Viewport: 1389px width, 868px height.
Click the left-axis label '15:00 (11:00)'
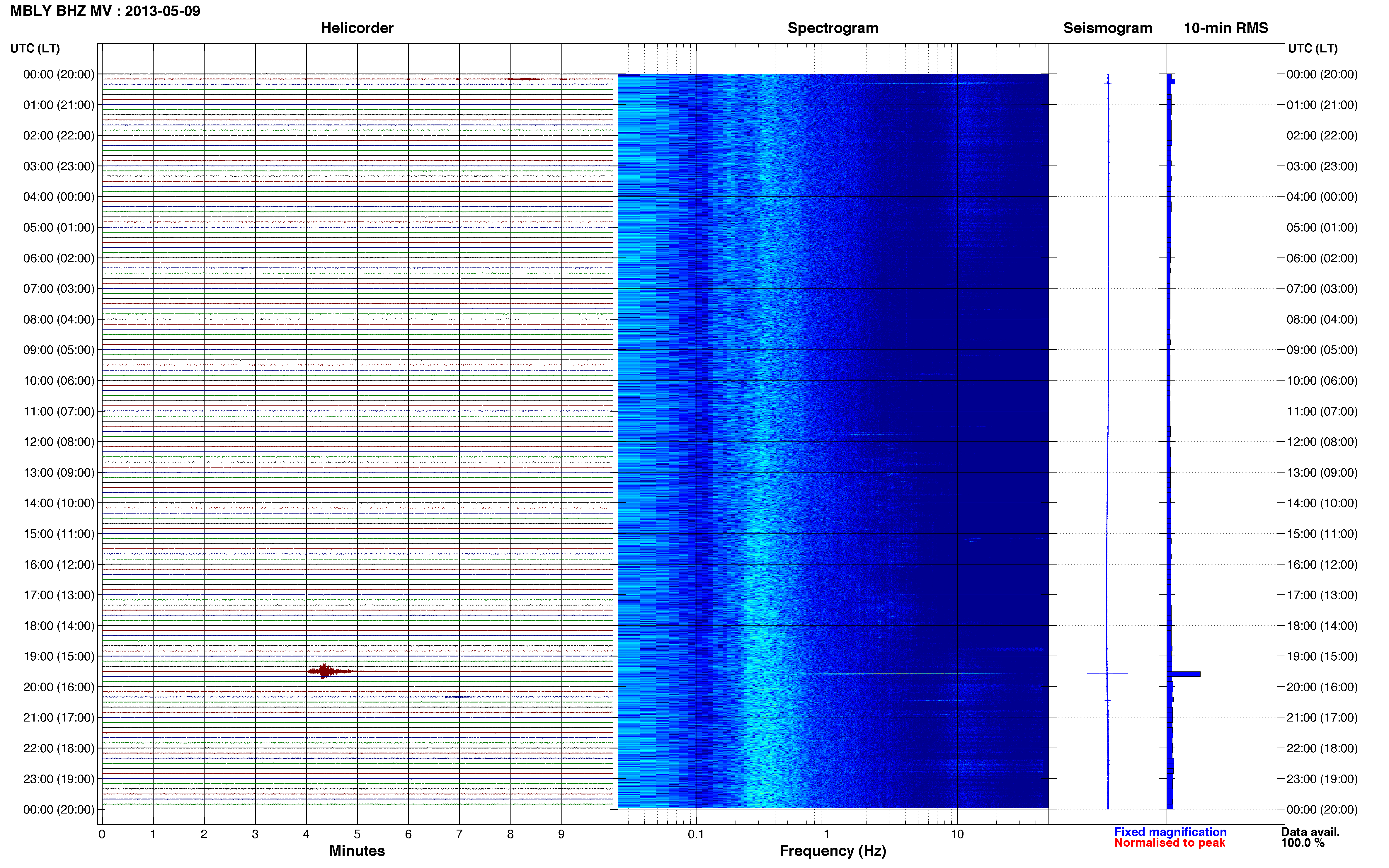[x=59, y=534]
